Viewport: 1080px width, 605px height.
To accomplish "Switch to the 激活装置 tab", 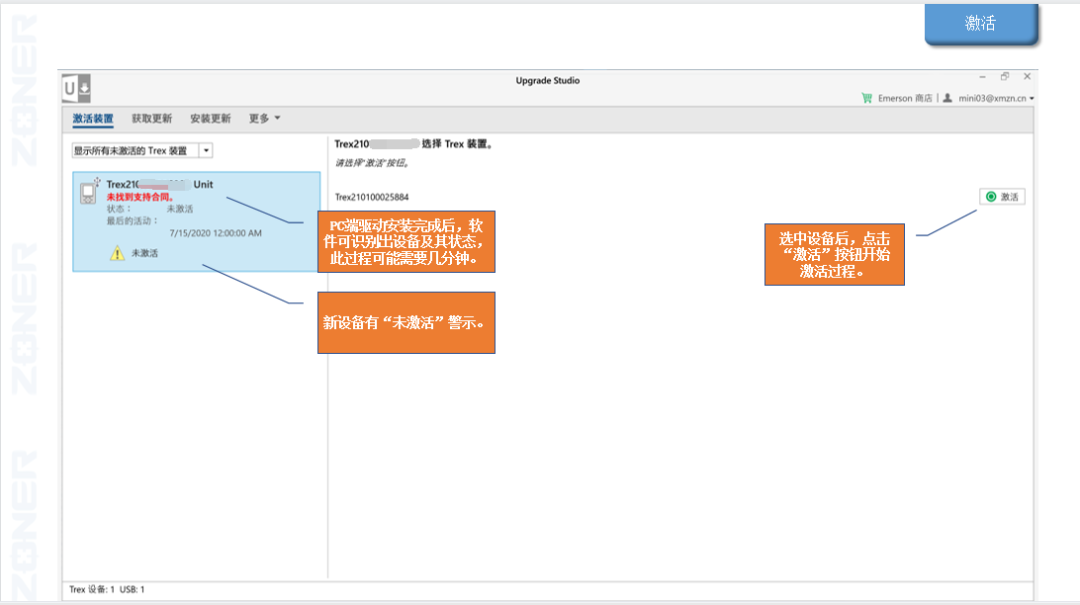I will [x=93, y=118].
